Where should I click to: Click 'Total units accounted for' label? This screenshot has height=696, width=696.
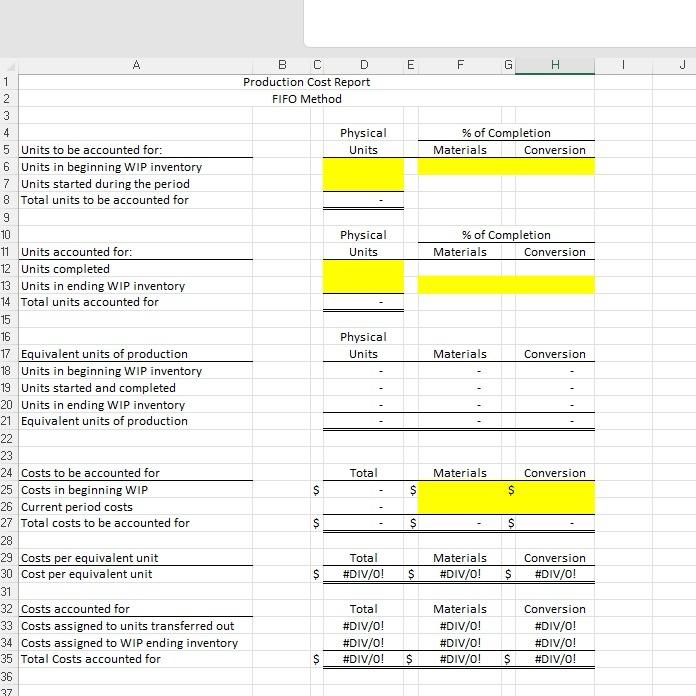[90, 302]
